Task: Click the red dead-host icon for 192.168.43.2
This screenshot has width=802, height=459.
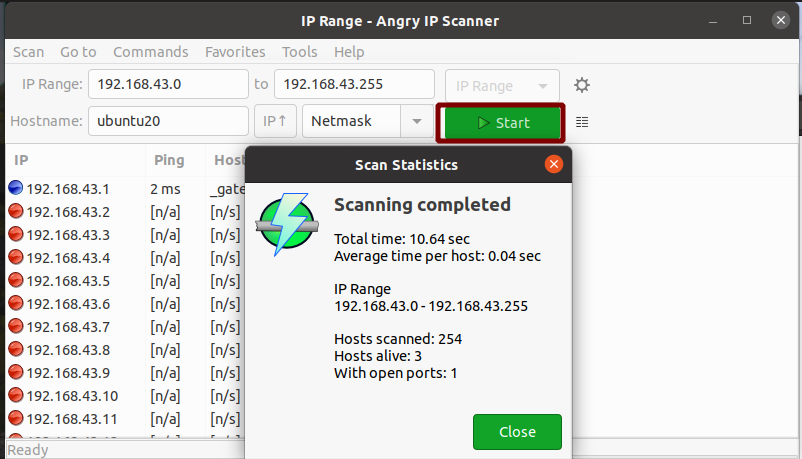Action: [x=15, y=211]
